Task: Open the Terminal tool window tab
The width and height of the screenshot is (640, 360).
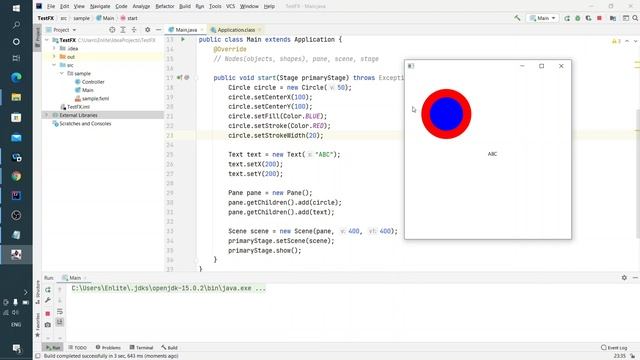Action: pos(141,348)
